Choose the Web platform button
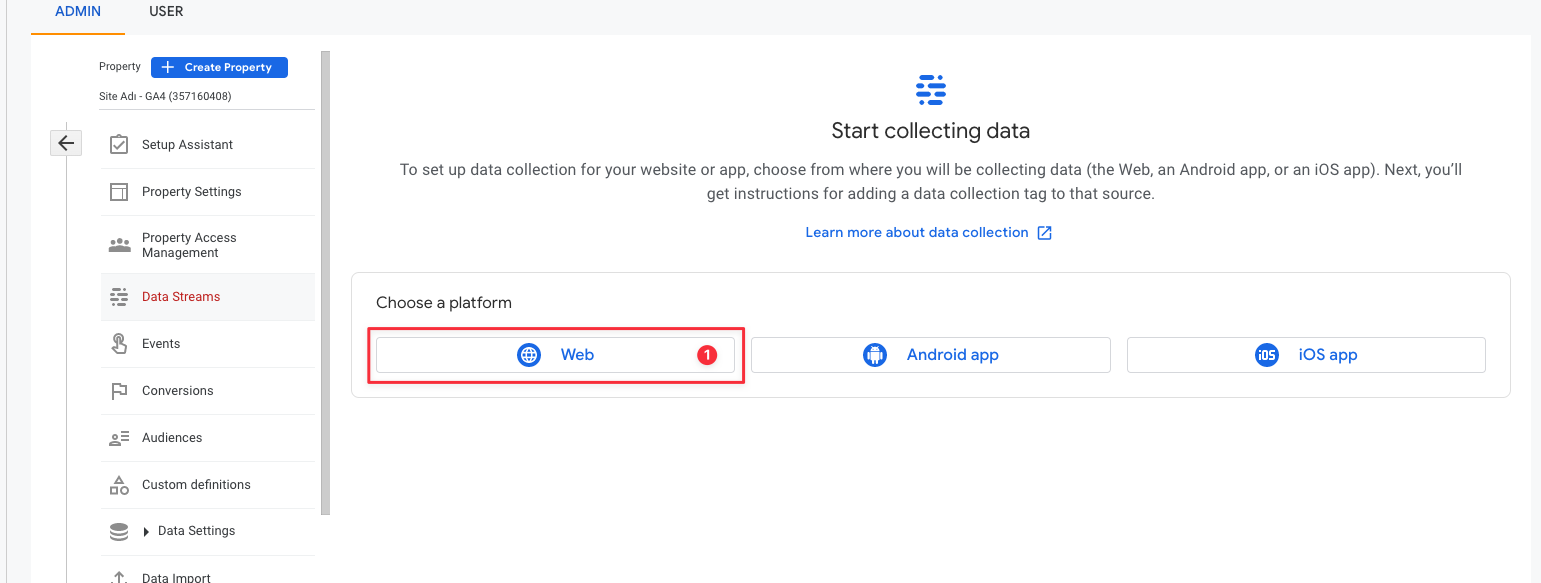Viewport: 1541px width, 583px height. [x=555, y=355]
